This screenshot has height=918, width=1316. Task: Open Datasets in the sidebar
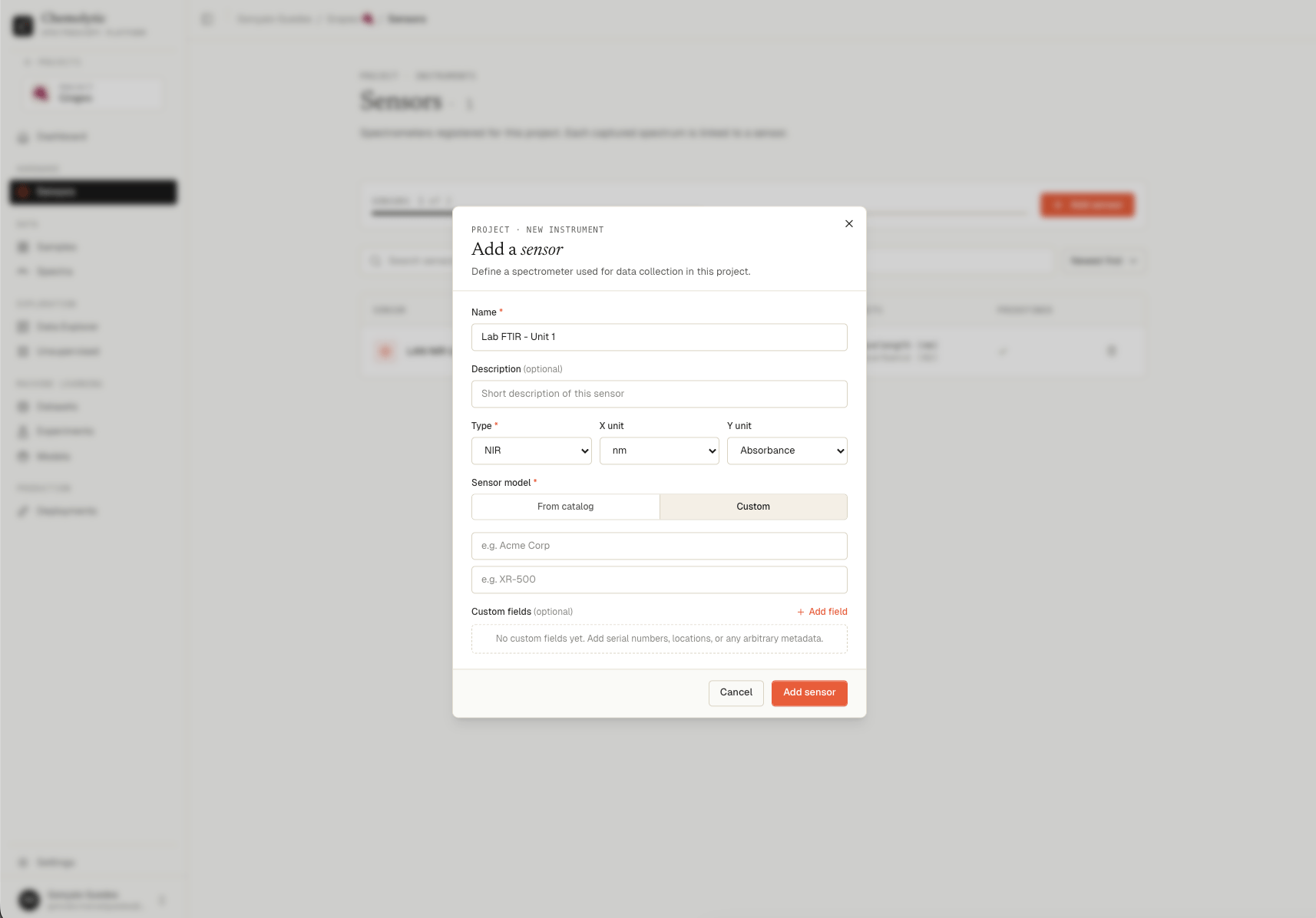92,407
